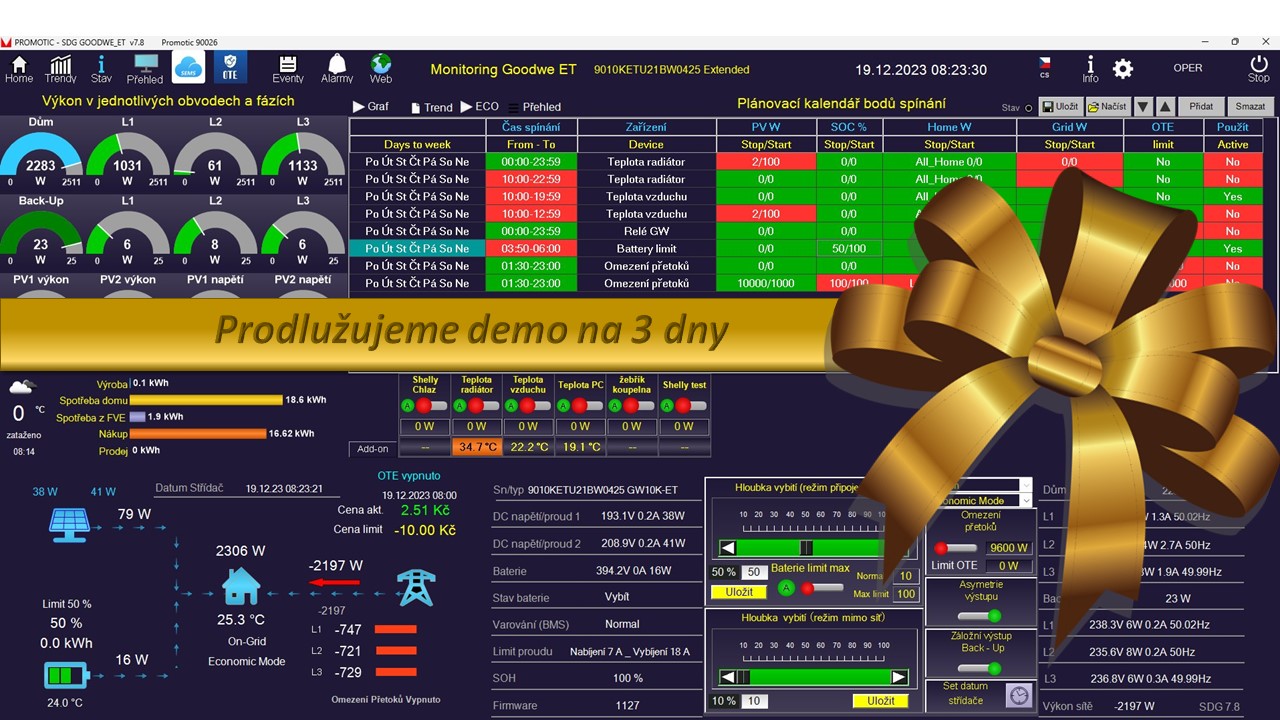Click the house icon in the energy flow
Viewport: 1280px width, 720px height.
pos(241,587)
